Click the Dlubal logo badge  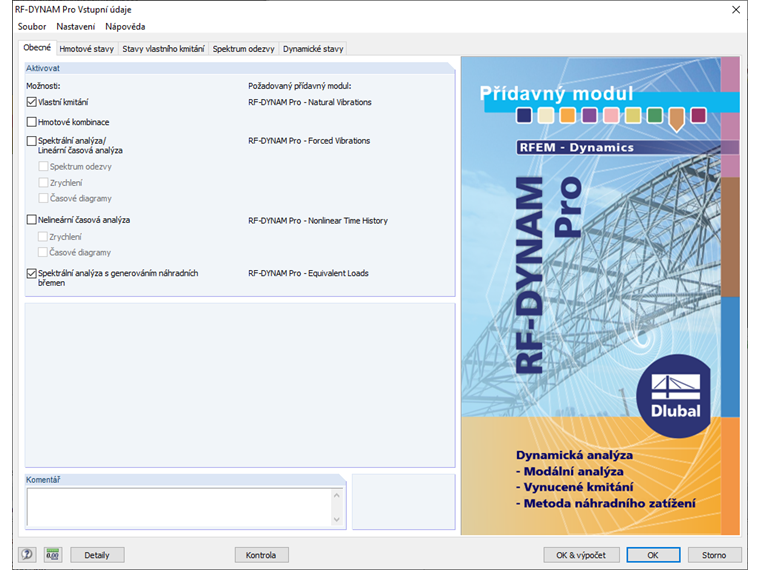(675, 396)
